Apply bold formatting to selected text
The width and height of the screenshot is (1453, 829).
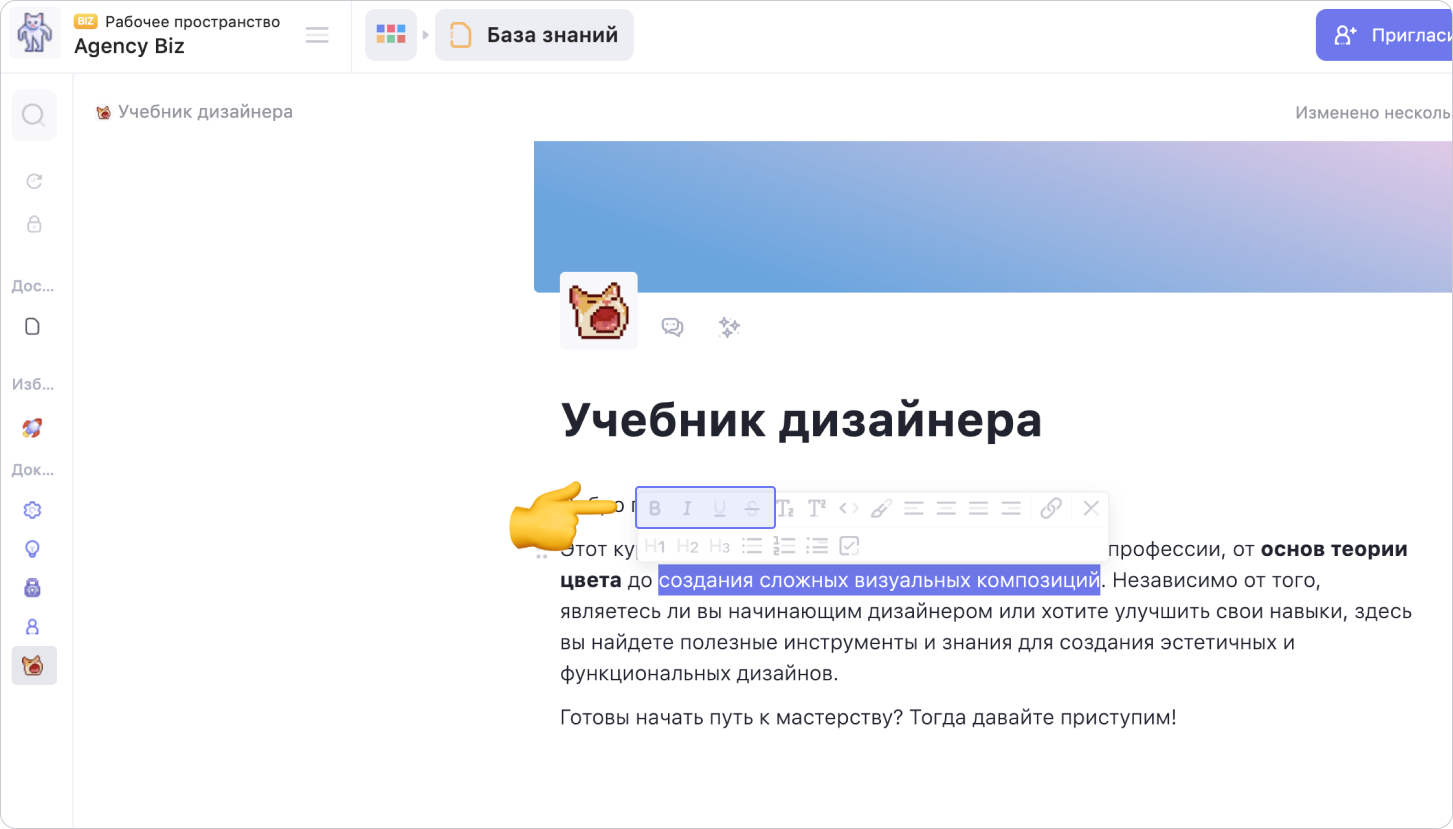click(x=655, y=508)
